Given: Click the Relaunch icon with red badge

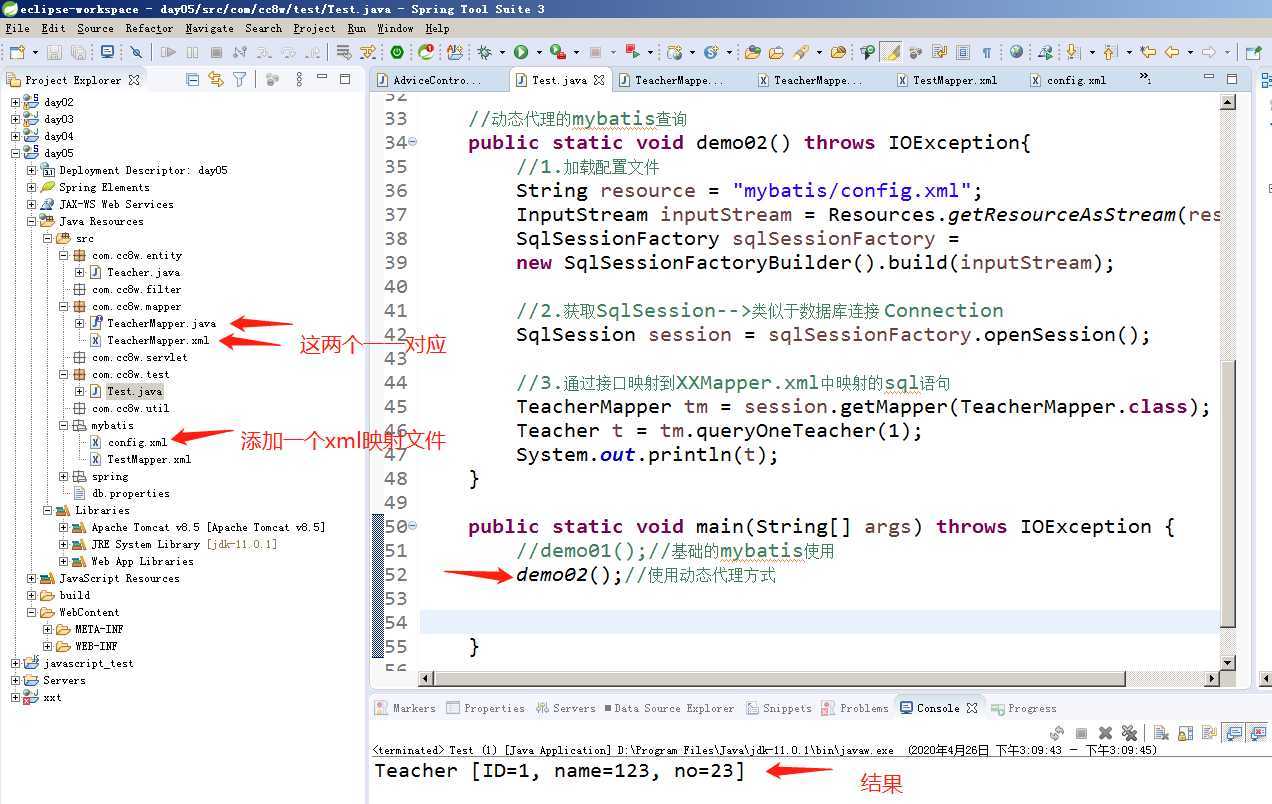Looking at the screenshot, I should 426,52.
